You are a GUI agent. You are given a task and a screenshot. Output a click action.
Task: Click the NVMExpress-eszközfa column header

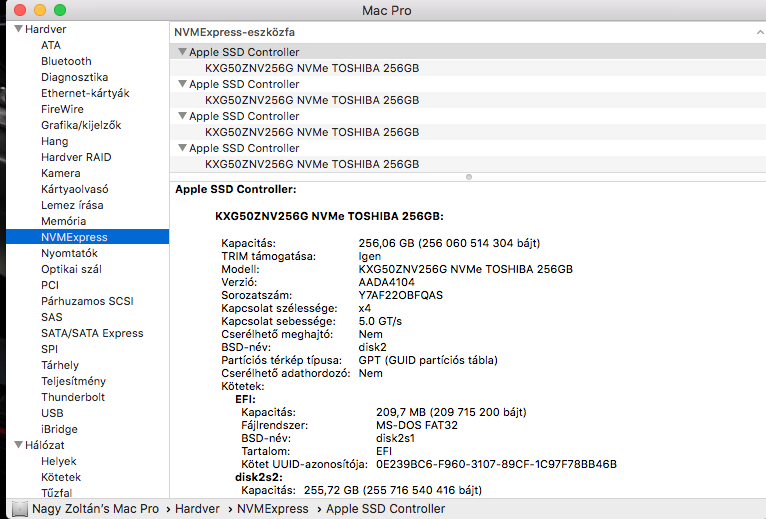(468, 32)
